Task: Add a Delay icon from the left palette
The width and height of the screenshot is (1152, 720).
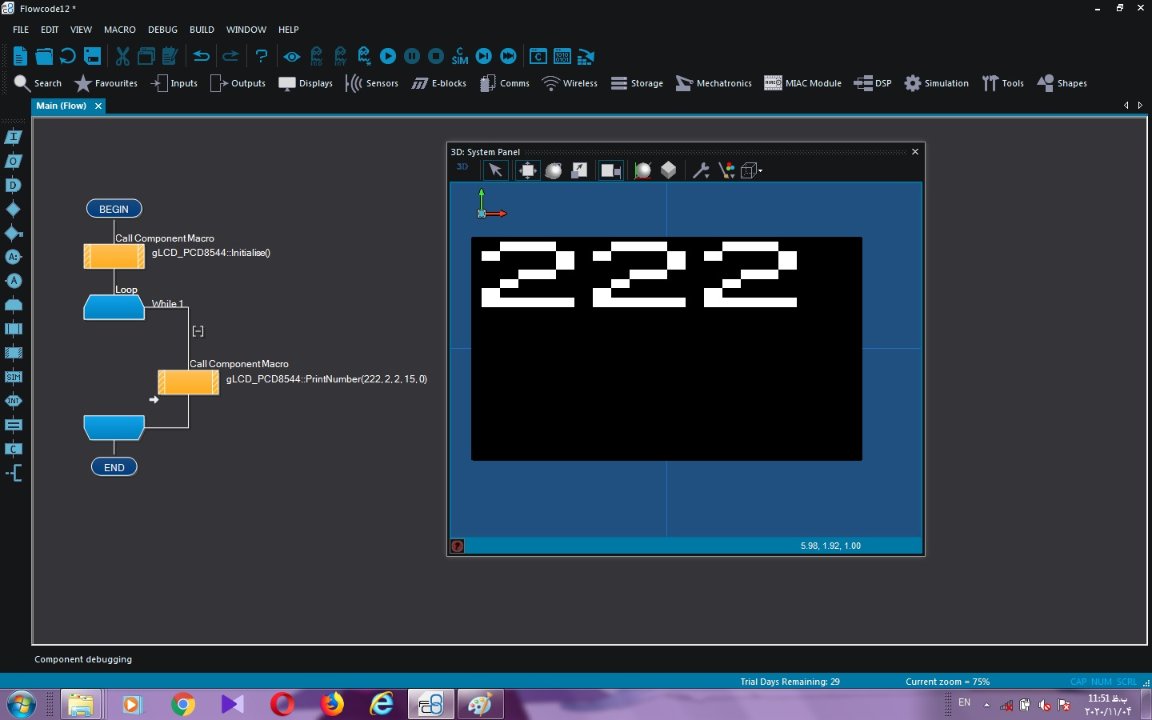Action: click(13, 185)
